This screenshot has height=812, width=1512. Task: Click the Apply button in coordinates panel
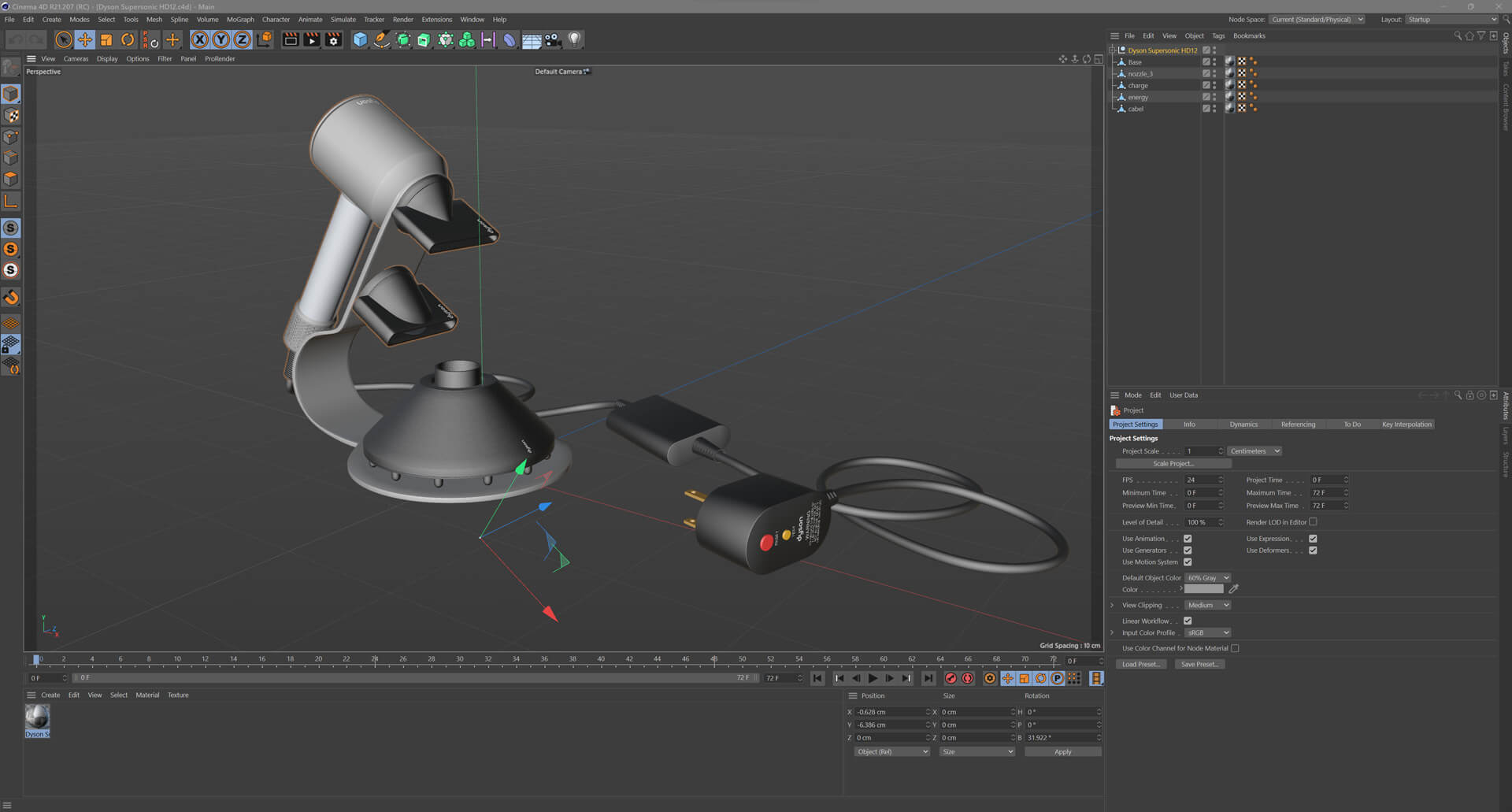pyautogui.click(x=1062, y=752)
